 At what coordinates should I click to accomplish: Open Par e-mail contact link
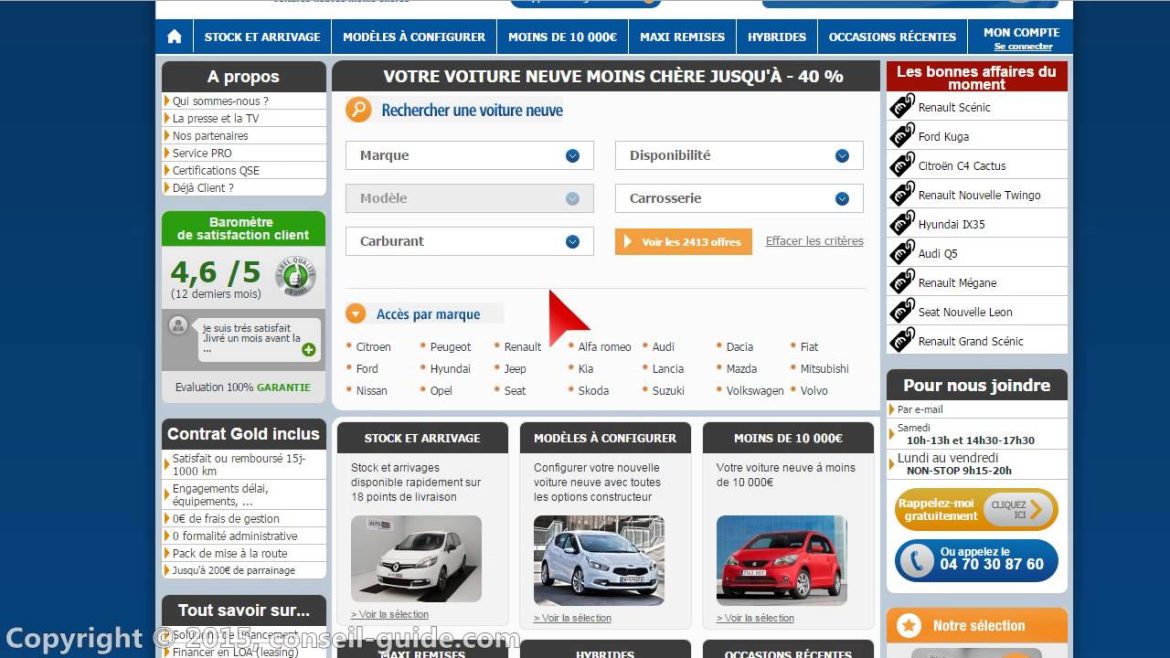[x=919, y=410]
